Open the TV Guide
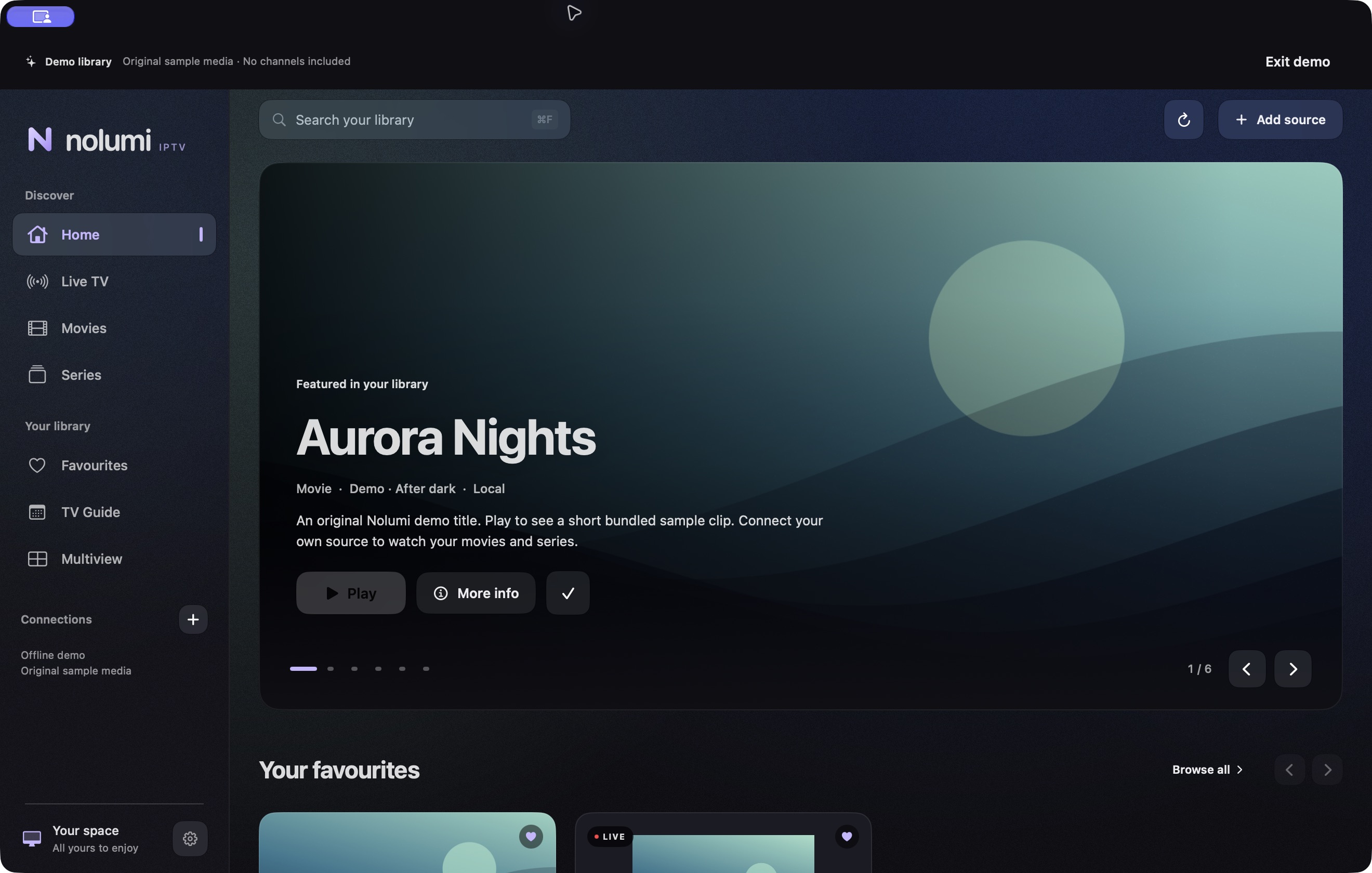 [x=114, y=512]
